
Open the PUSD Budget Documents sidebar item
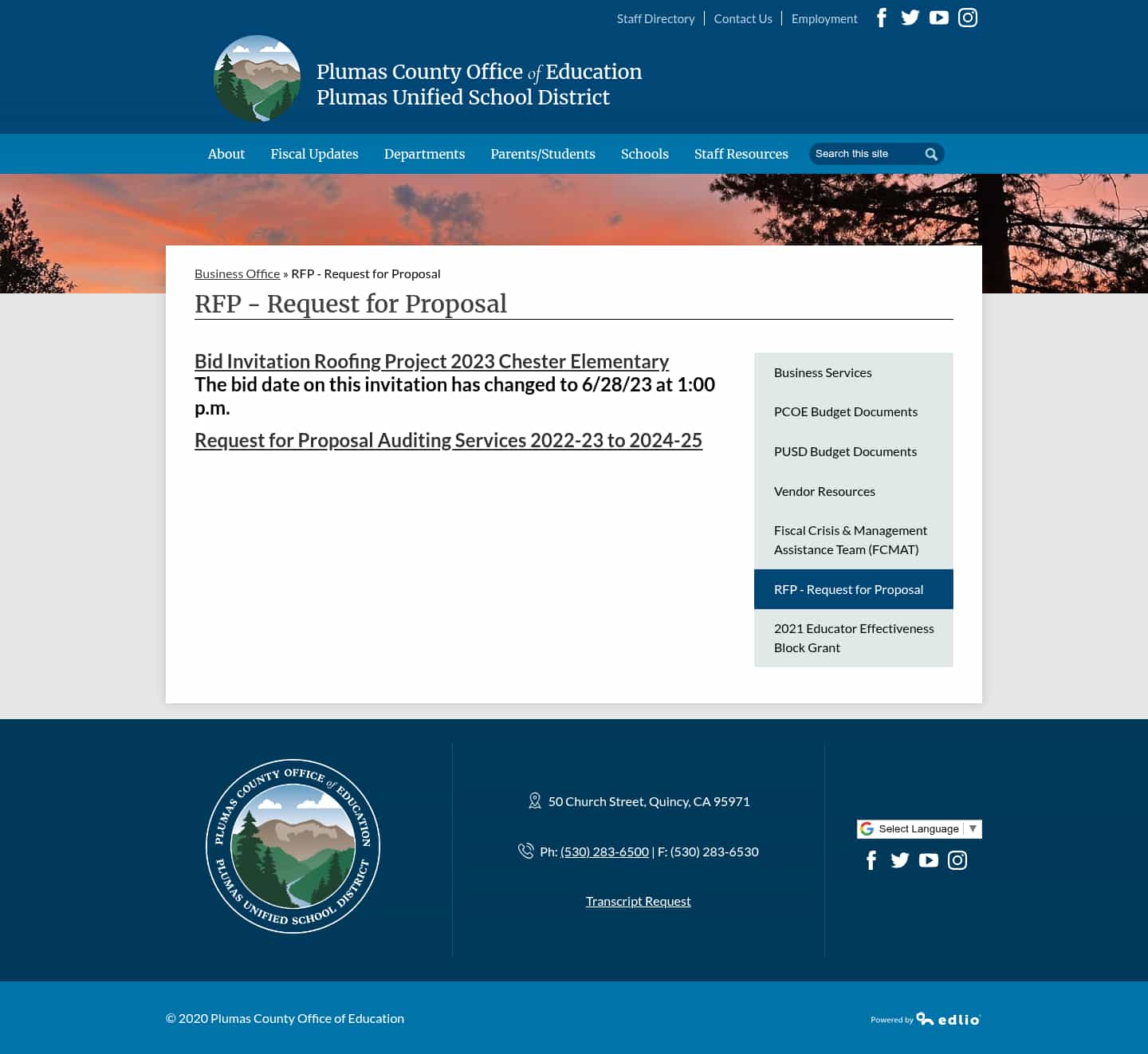[845, 451]
